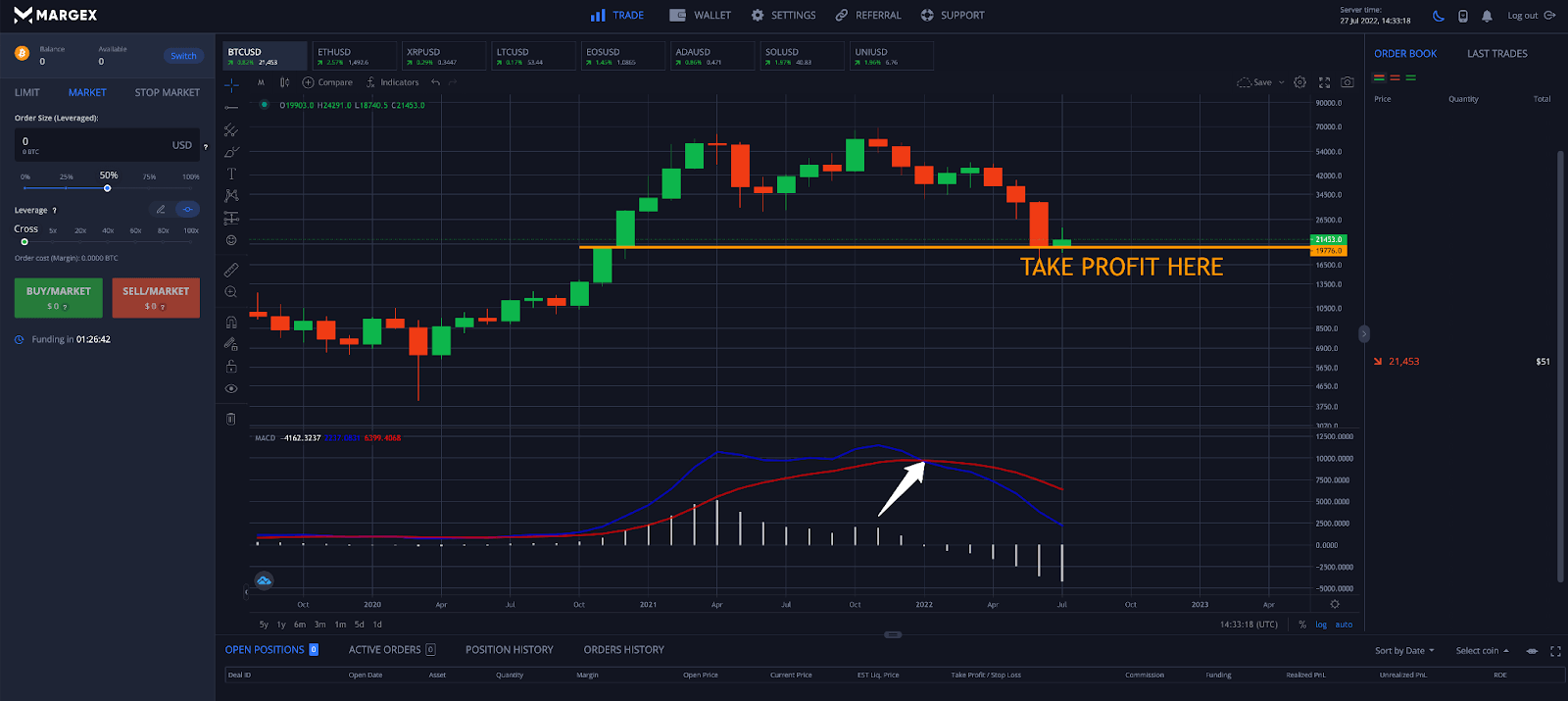Screen dimensions: 1568x701
Task: Click the 50% order size slider handle
Action: pyautogui.click(x=108, y=188)
